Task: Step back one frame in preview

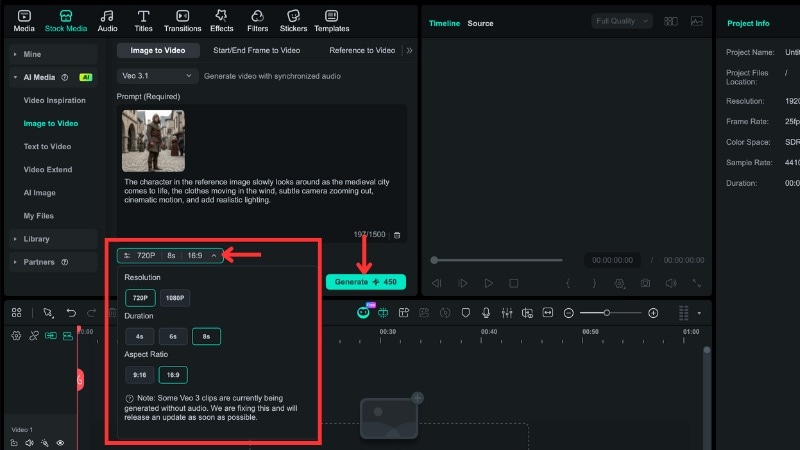Action: pos(436,283)
